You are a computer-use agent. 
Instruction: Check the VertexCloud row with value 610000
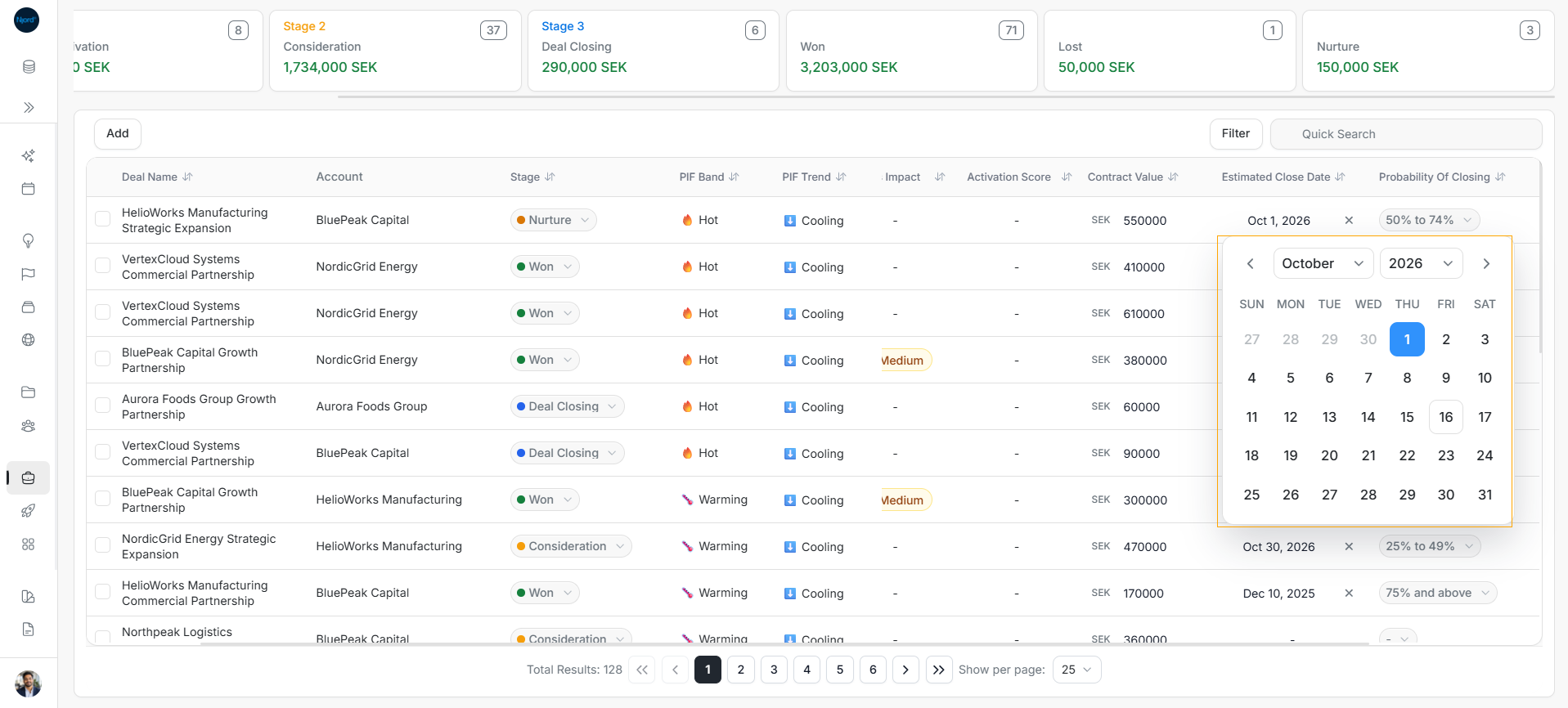tap(102, 312)
